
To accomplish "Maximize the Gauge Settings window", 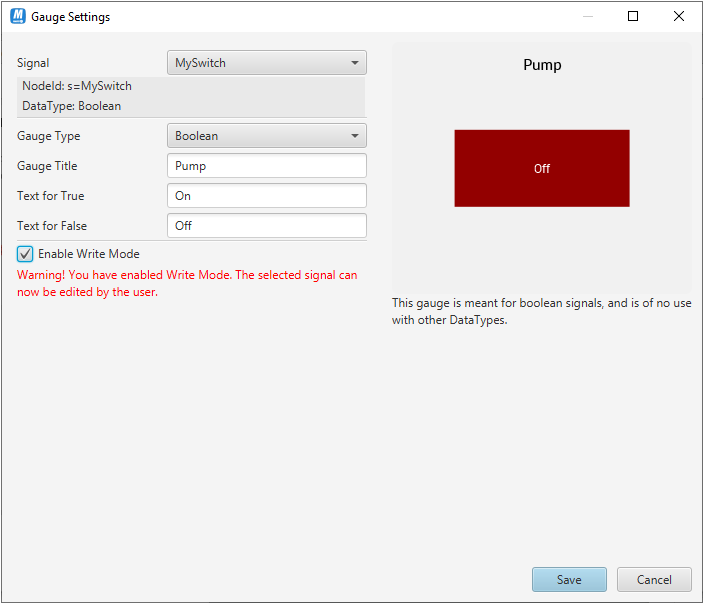I will point(633,16).
